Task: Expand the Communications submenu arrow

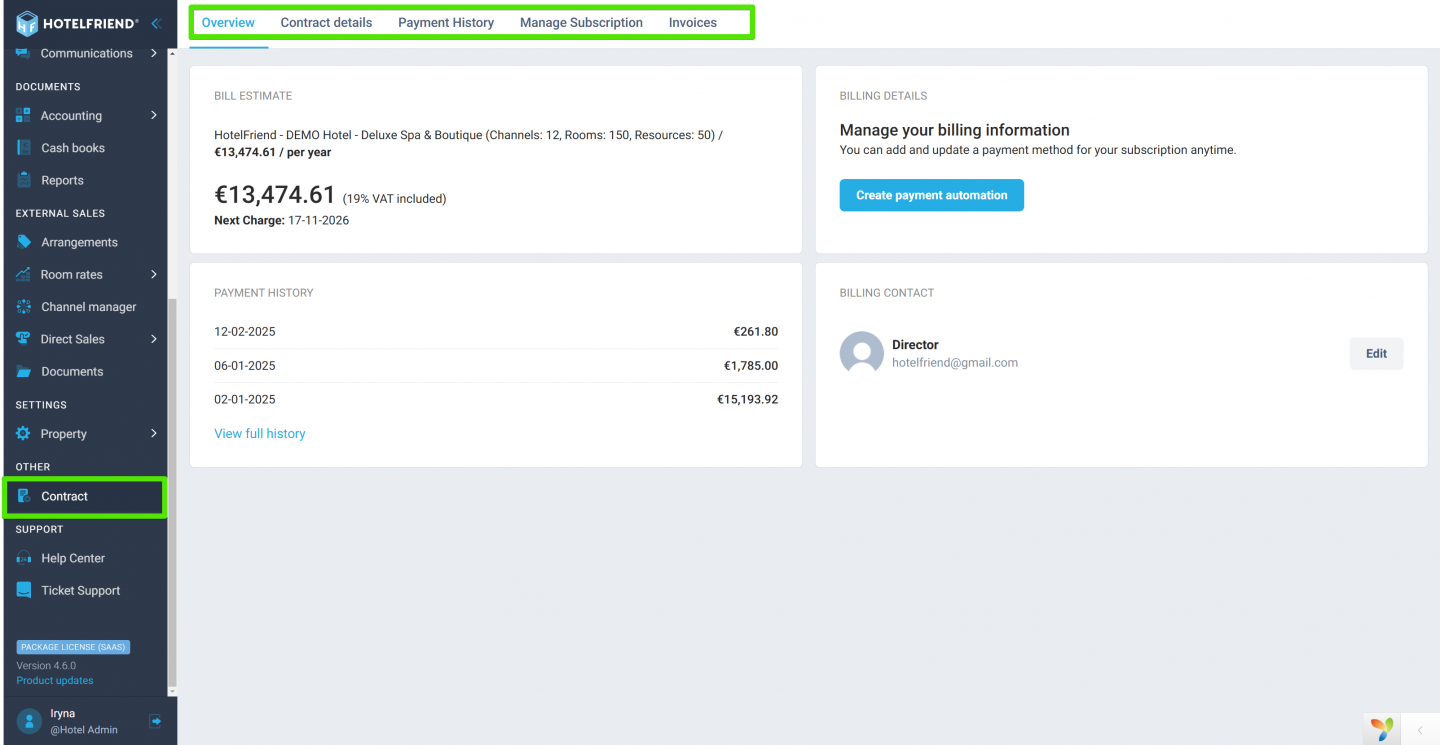Action: [154, 53]
